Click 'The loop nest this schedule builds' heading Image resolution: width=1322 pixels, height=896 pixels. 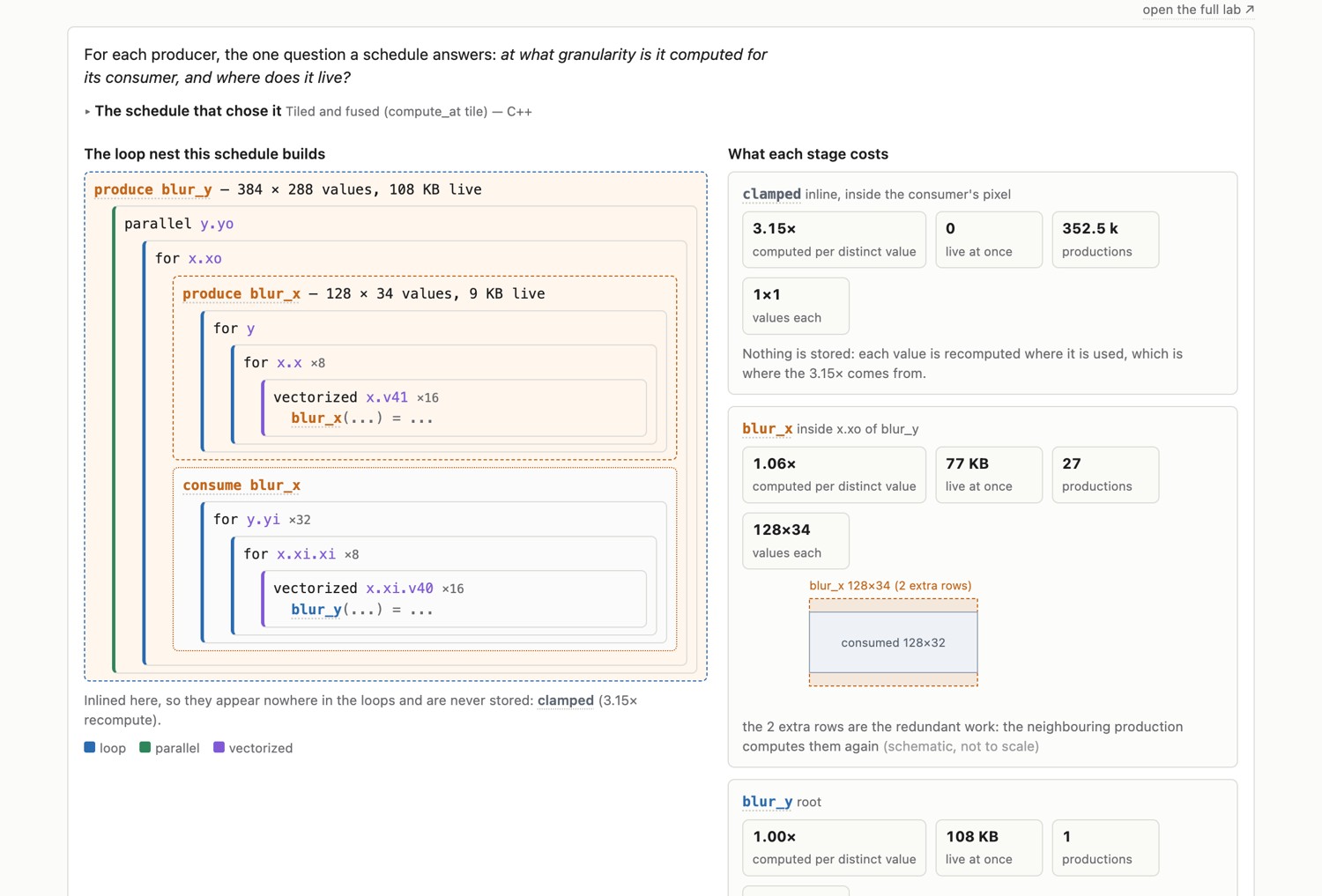coord(204,154)
